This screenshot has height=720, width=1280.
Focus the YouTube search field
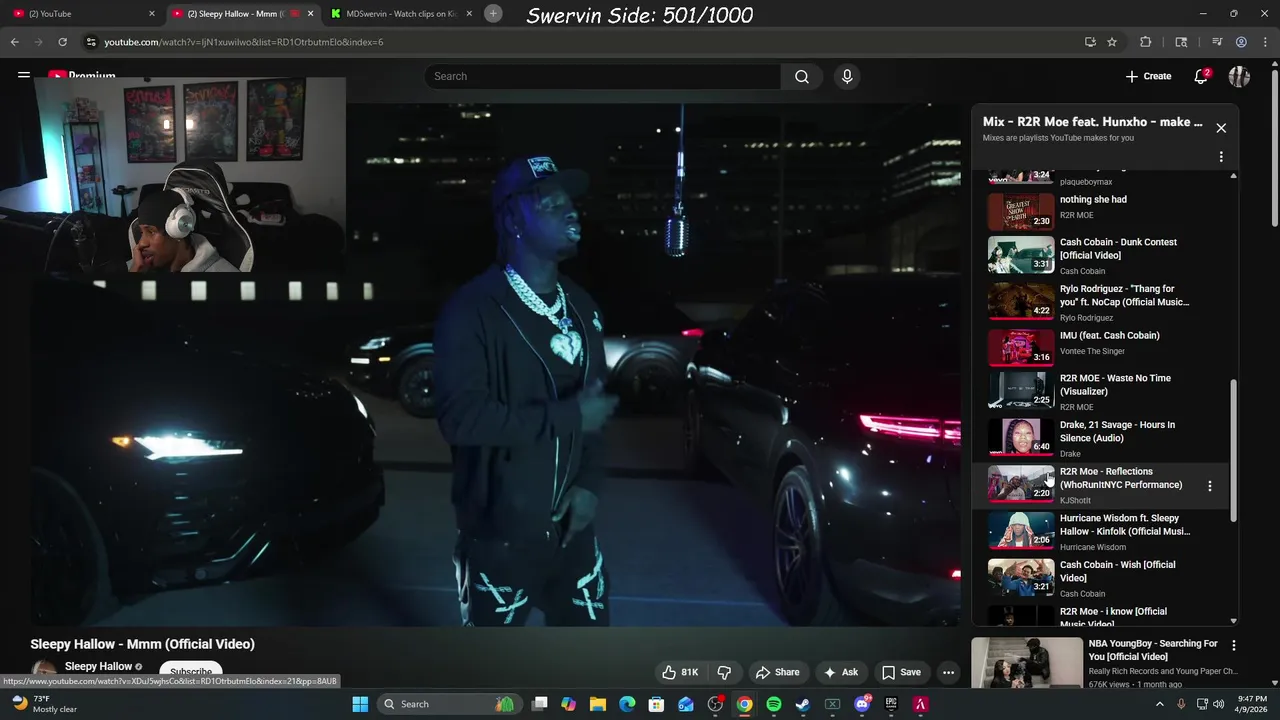point(603,76)
